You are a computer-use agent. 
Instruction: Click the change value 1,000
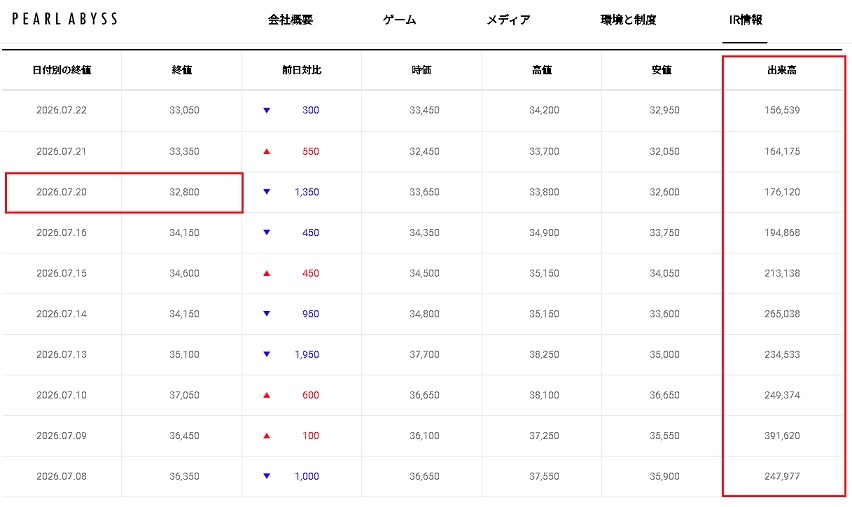(x=307, y=476)
